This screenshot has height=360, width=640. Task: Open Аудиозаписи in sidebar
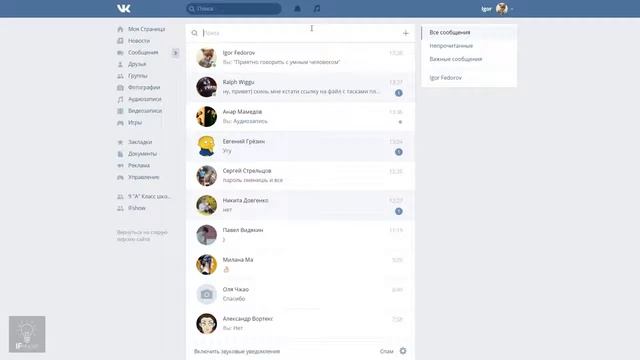click(x=144, y=99)
